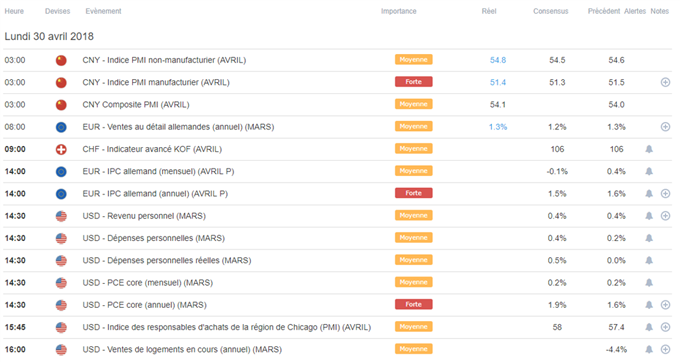Add note plus icon for Ventes de logements row
Viewport: 680px width, 362px height.
pyautogui.click(x=665, y=349)
